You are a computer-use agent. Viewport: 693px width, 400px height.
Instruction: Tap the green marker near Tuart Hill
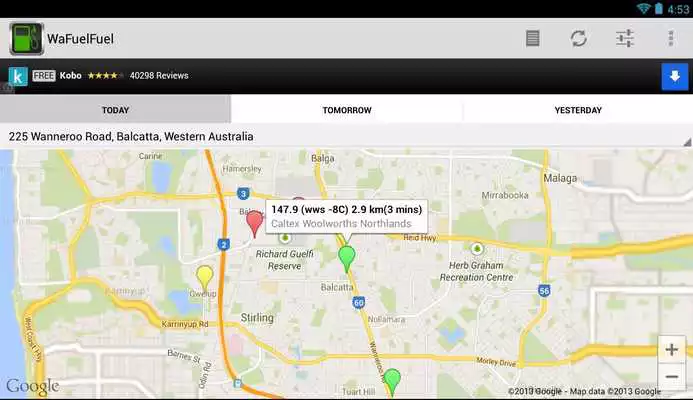[392, 383]
